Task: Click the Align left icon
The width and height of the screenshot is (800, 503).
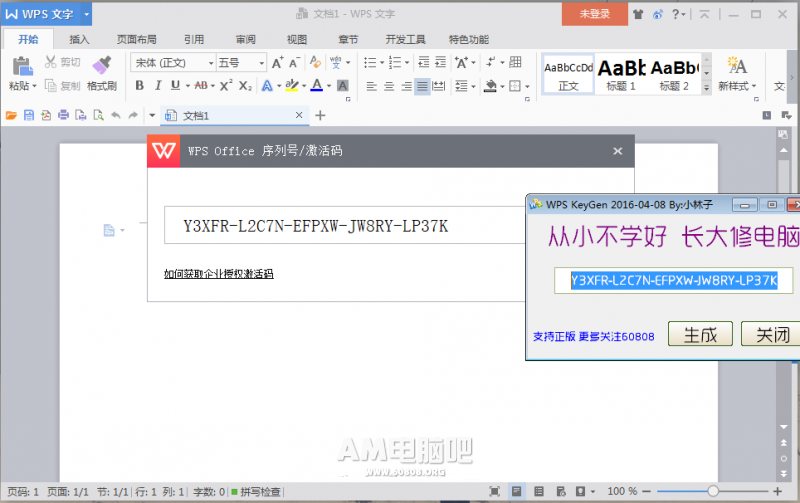Action: (x=371, y=86)
